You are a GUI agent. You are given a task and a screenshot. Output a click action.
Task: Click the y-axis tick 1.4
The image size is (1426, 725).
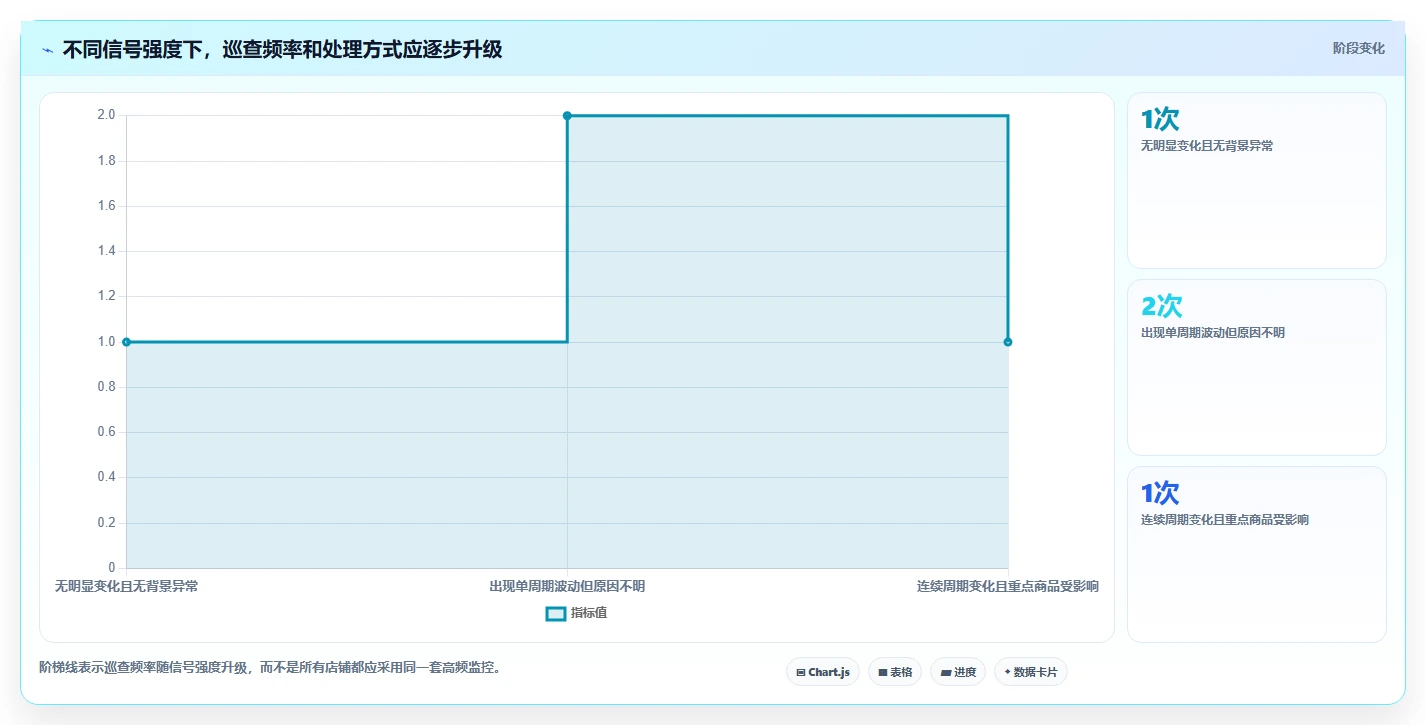106,251
